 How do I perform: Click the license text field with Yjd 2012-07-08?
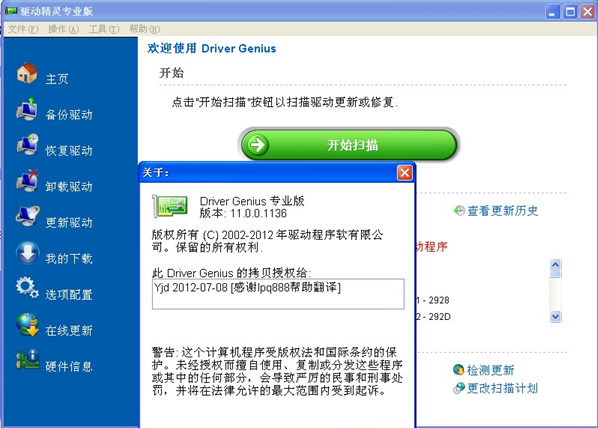278,294
